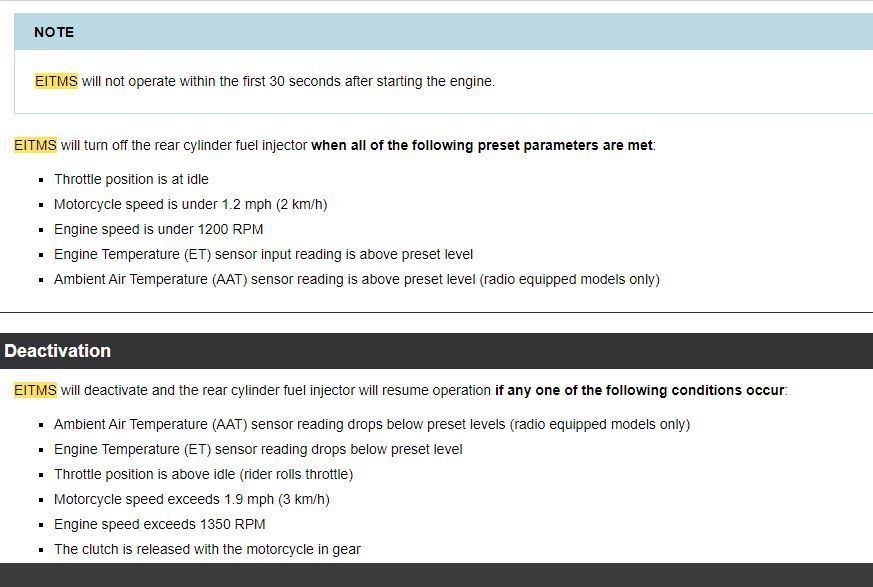Viewport: 873px width, 587px height.
Task: Click bold text 'if any one of the following conditions occur'
Action: pyautogui.click(x=640, y=390)
